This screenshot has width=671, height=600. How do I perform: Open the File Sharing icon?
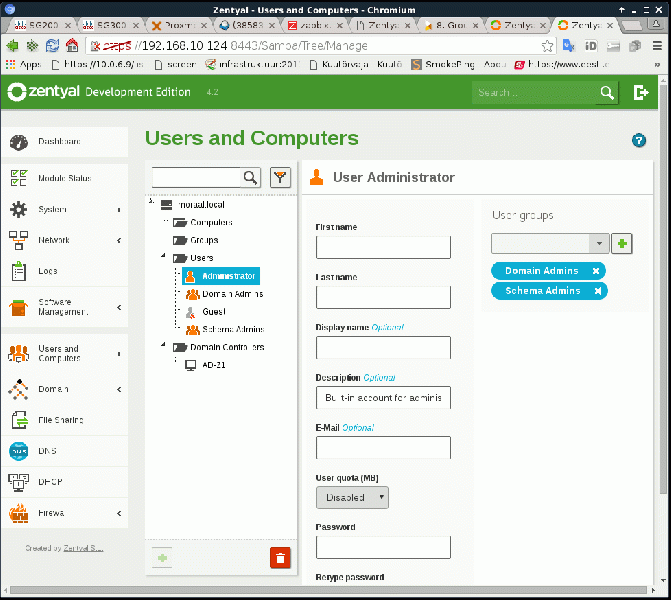(x=19, y=420)
